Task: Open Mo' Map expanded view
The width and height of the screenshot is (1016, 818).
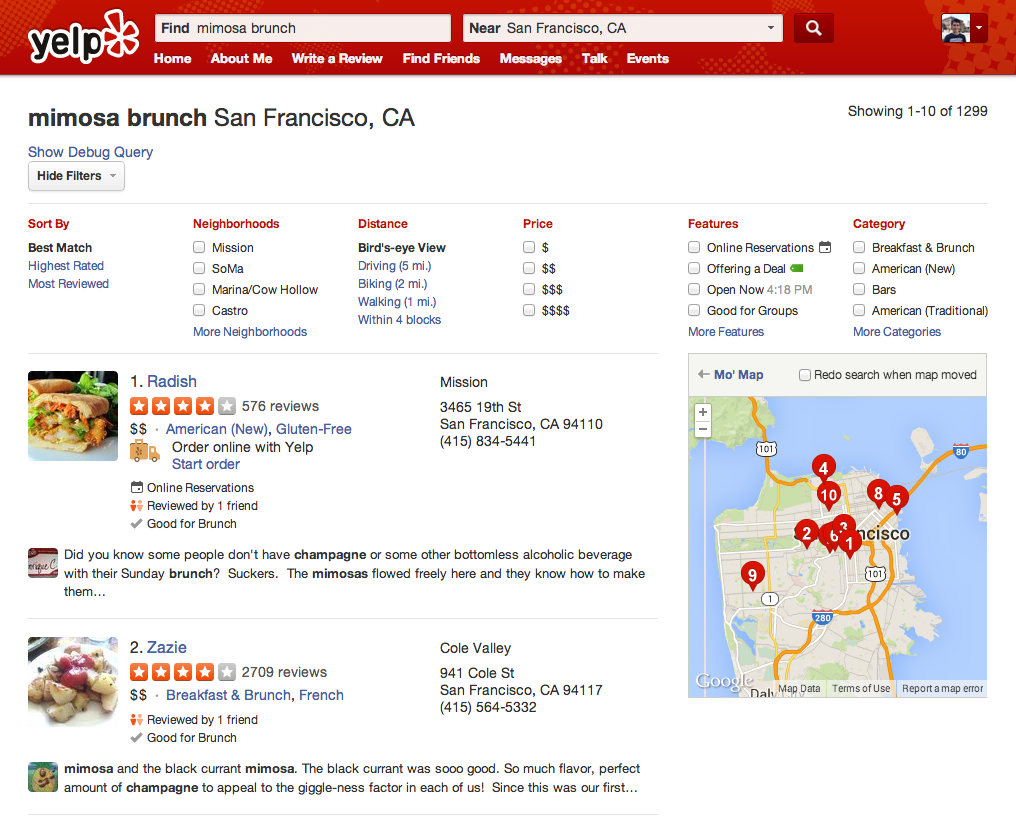Action: point(738,375)
